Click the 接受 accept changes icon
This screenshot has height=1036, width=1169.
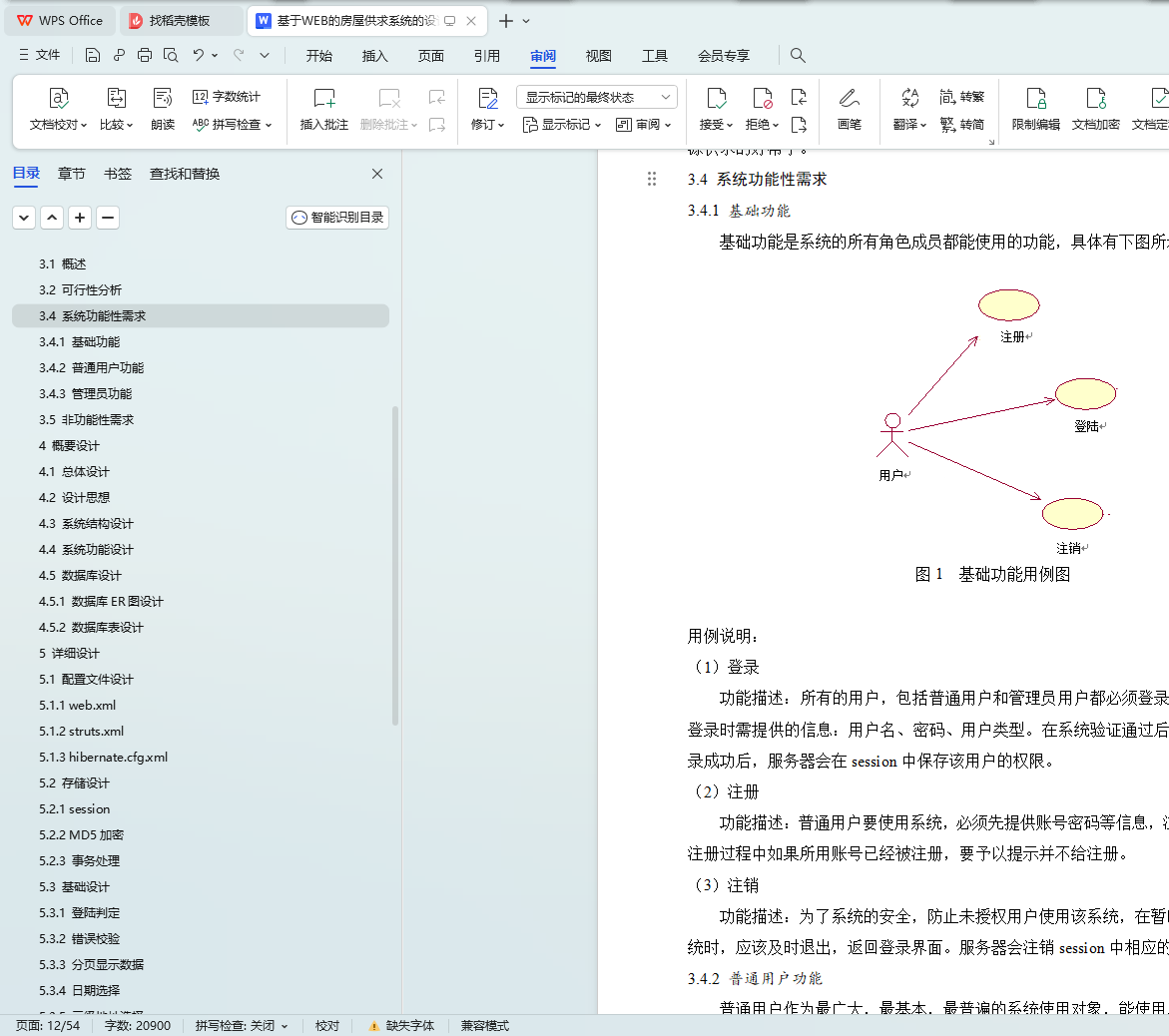(x=716, y=99)
